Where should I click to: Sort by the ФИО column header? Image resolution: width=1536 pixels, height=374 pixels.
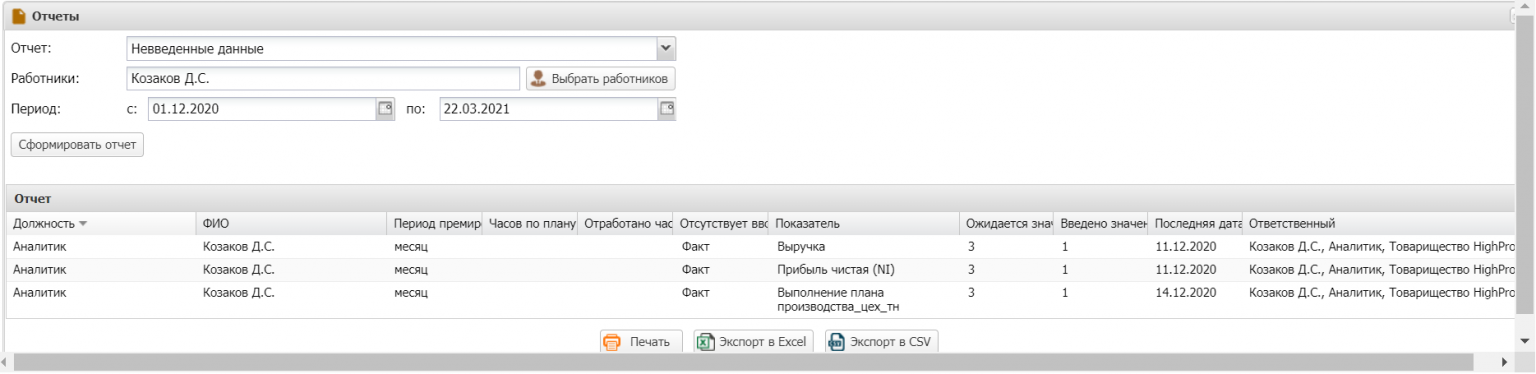point(291,223)
